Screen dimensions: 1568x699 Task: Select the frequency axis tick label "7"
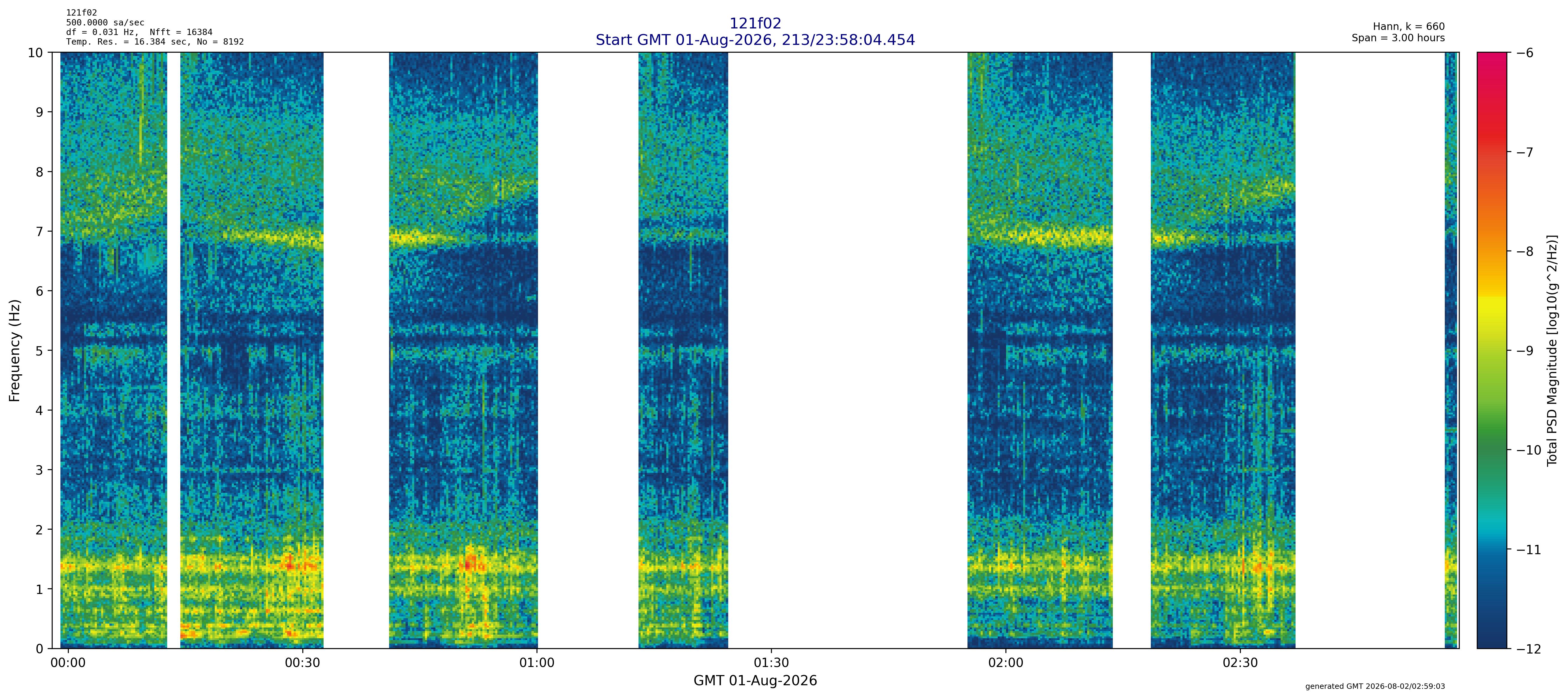click(39, 231)
